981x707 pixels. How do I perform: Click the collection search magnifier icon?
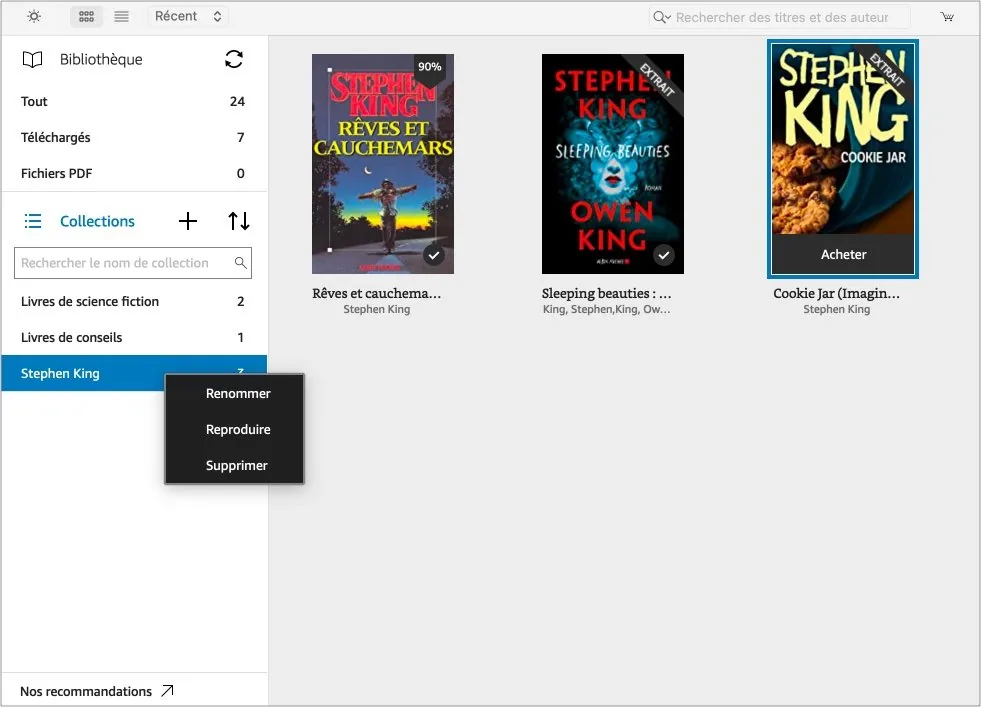pos(240,263)
